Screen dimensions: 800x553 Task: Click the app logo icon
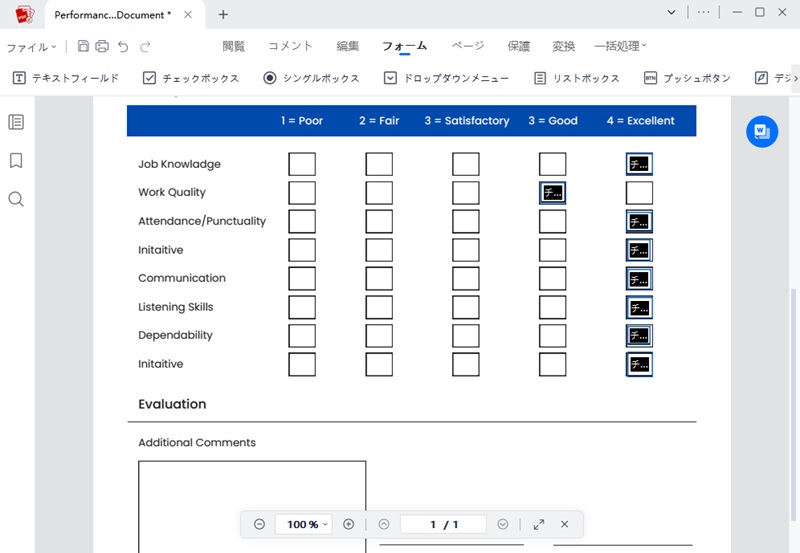coord(24,14)
